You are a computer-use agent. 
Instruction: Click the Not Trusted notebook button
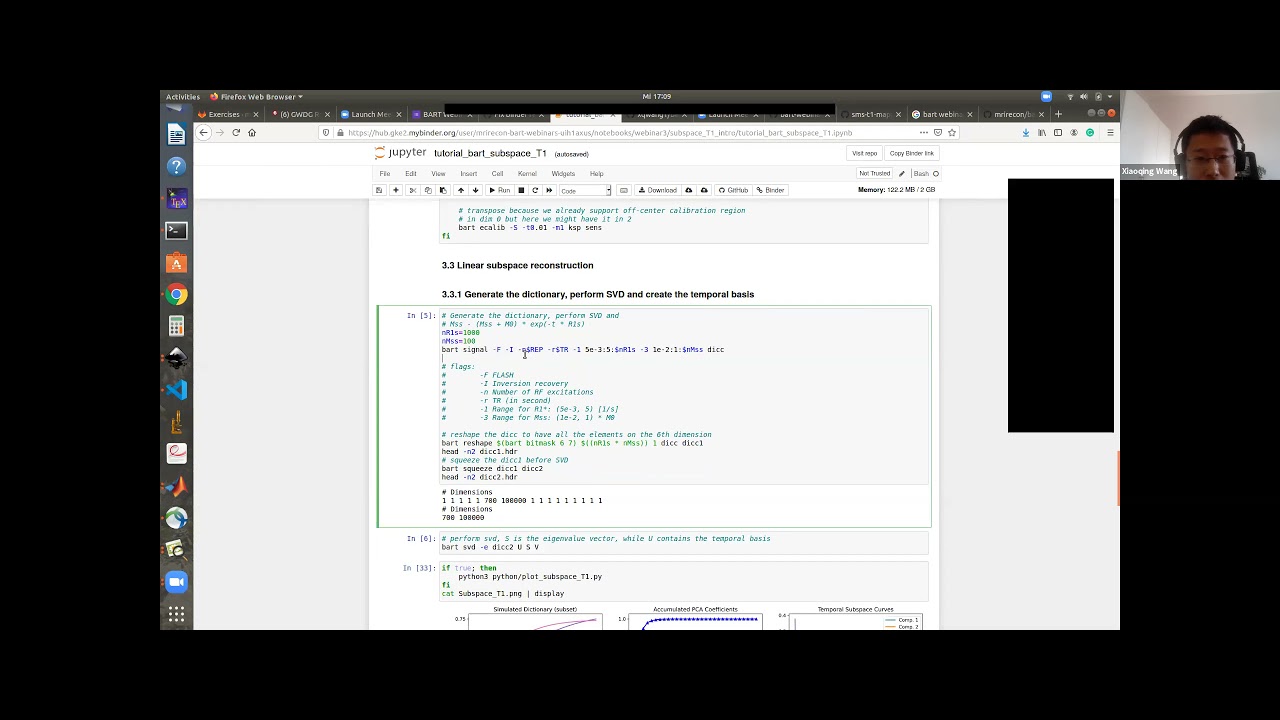pyautogui.click(x=874, y=174)
